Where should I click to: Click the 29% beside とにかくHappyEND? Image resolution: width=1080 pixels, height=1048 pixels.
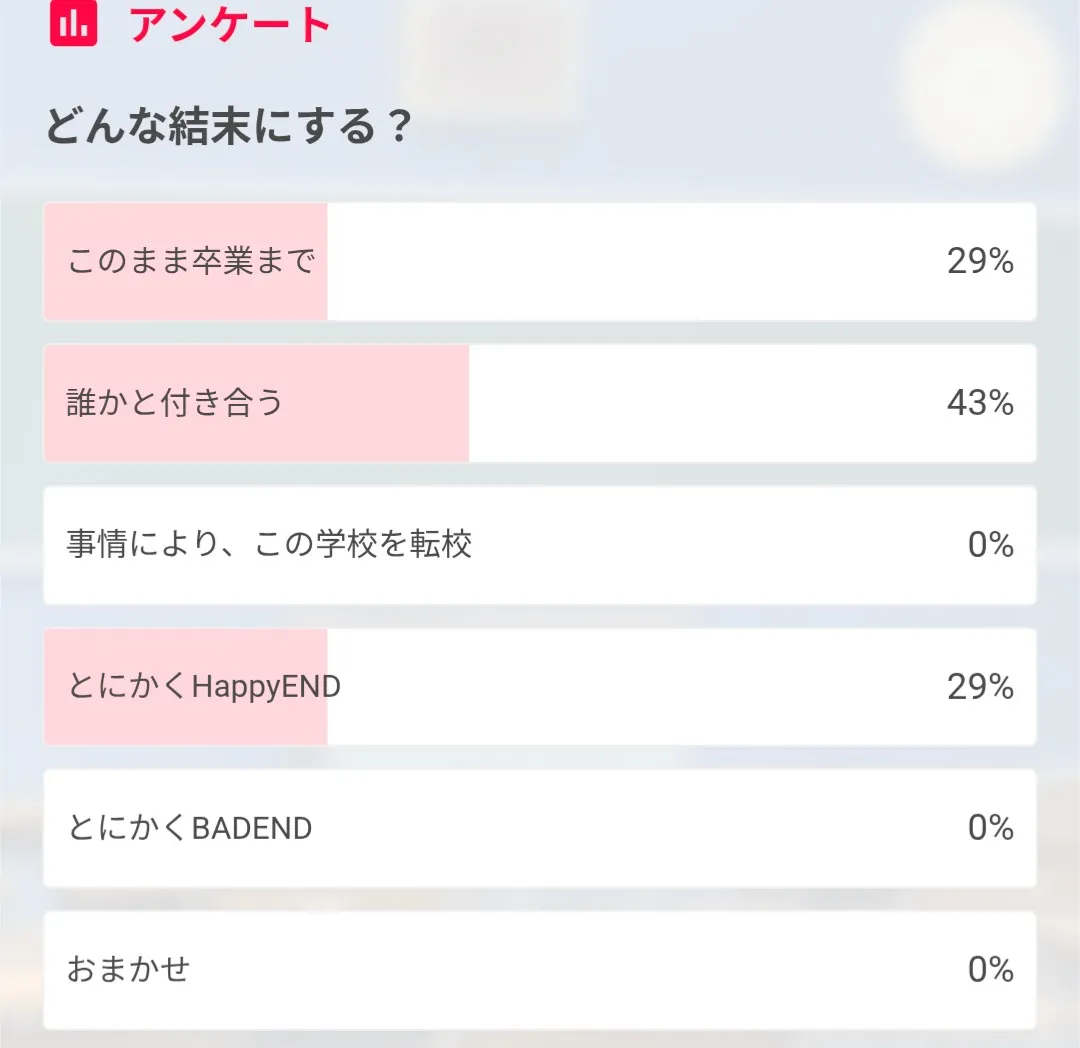point(980,687)
